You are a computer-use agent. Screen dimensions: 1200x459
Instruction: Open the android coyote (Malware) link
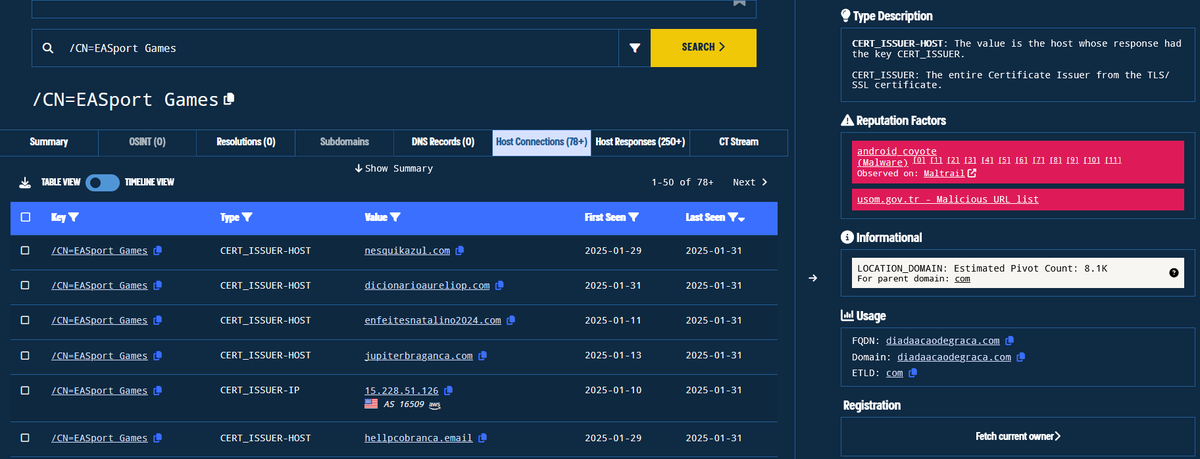896,156
